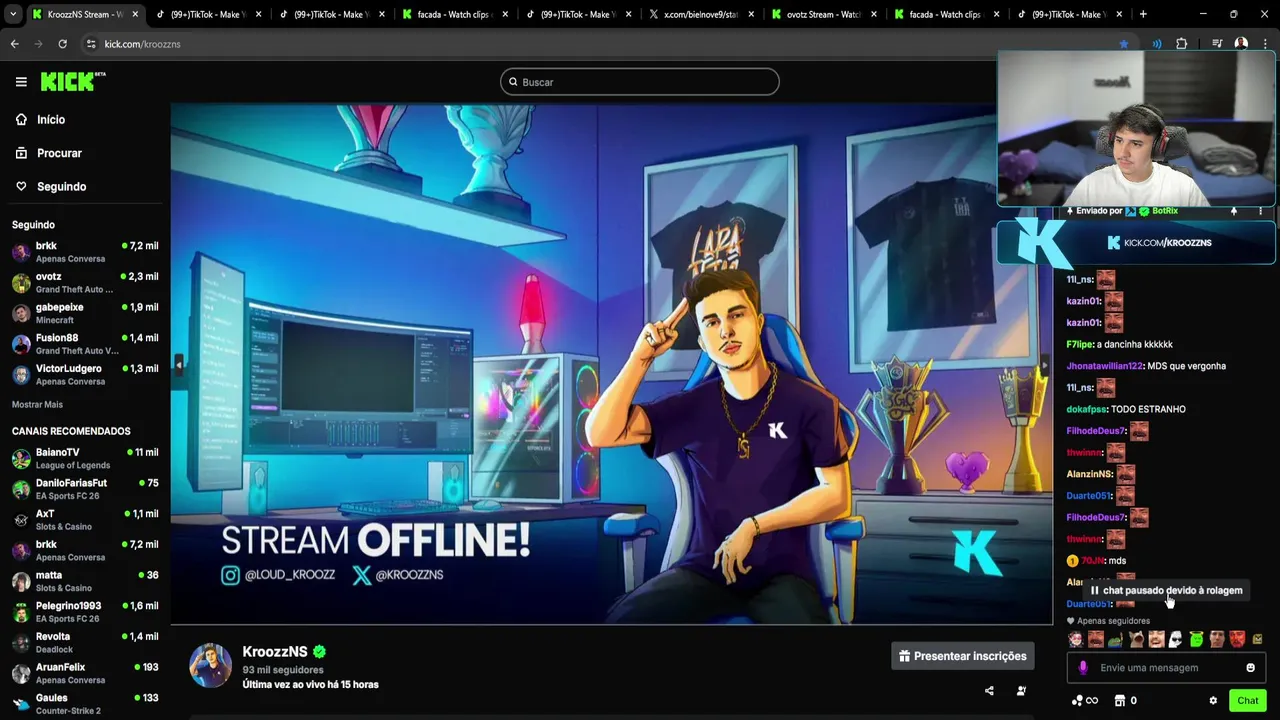Click the Chrome profile avatar
The width and height of the screenshot is (1280, 720).
1241,44
